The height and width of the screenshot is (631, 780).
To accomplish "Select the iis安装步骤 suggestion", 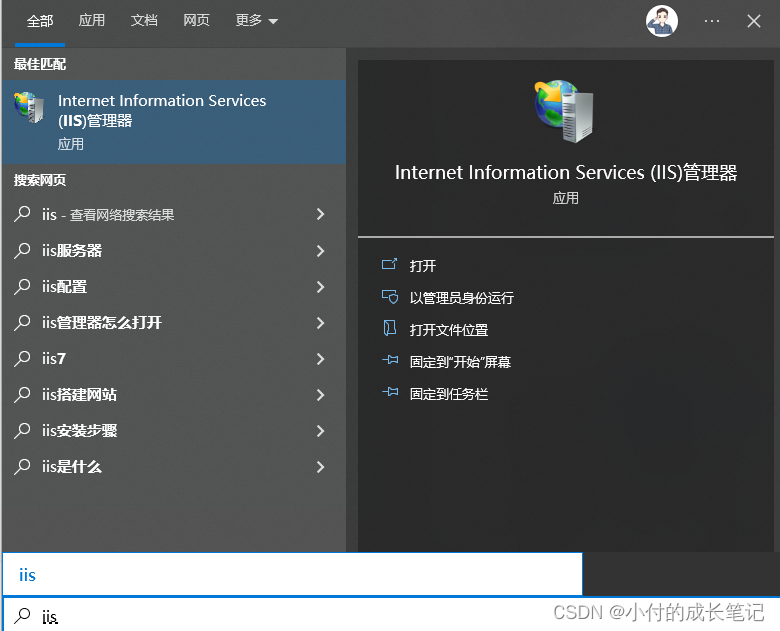I will (174, 430).
